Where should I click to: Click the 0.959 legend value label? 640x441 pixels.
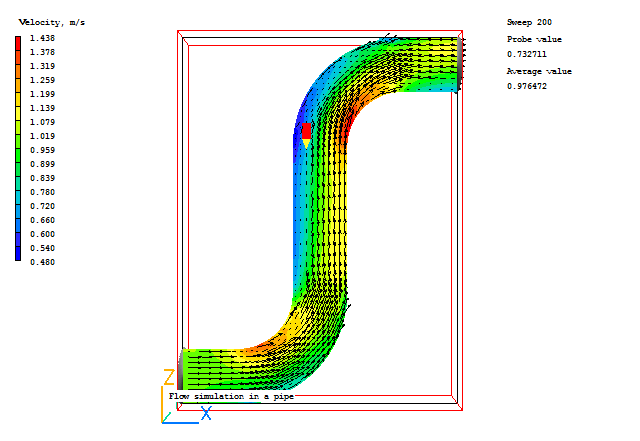point(42,150)
